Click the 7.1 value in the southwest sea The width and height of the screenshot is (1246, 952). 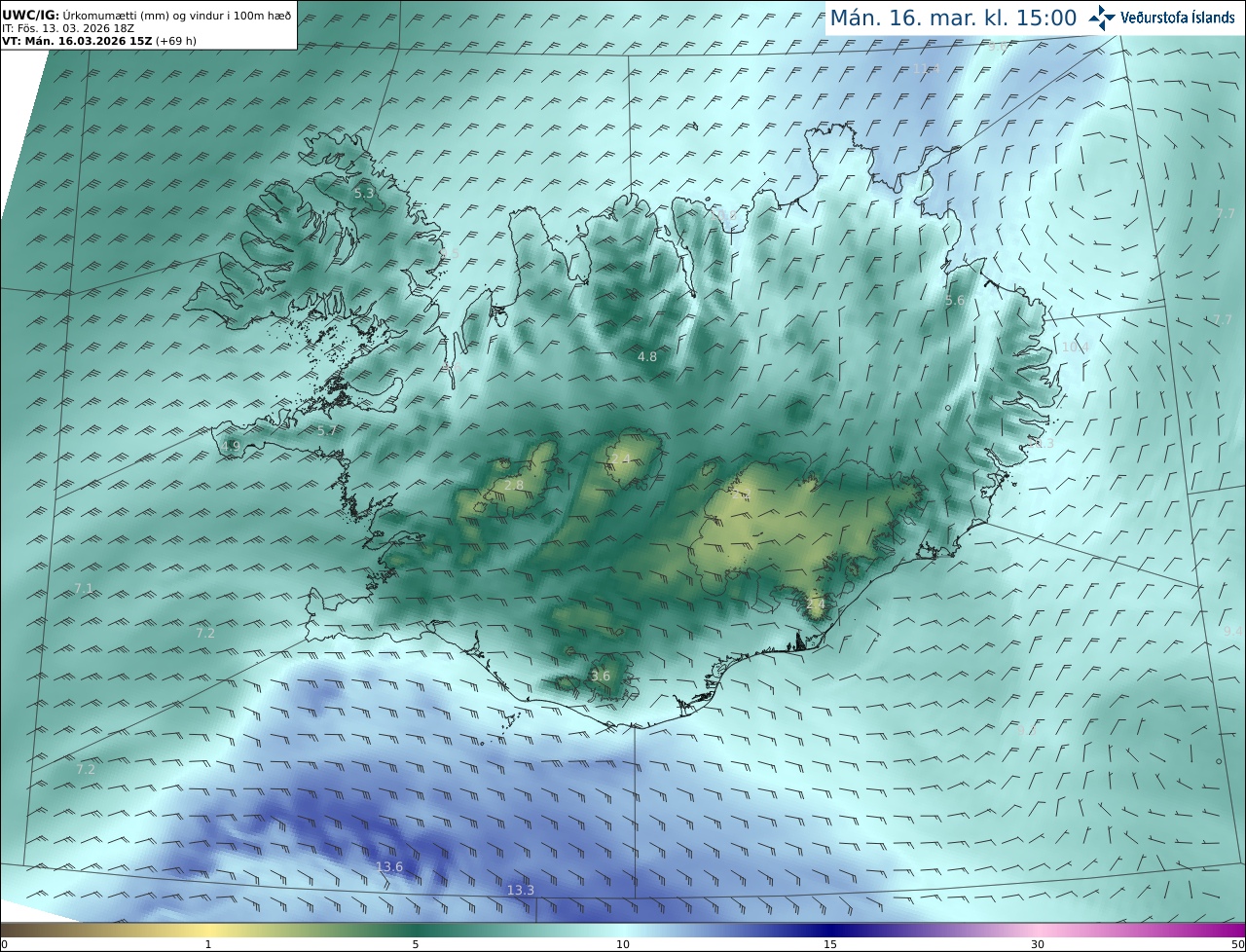click(84, 589)
